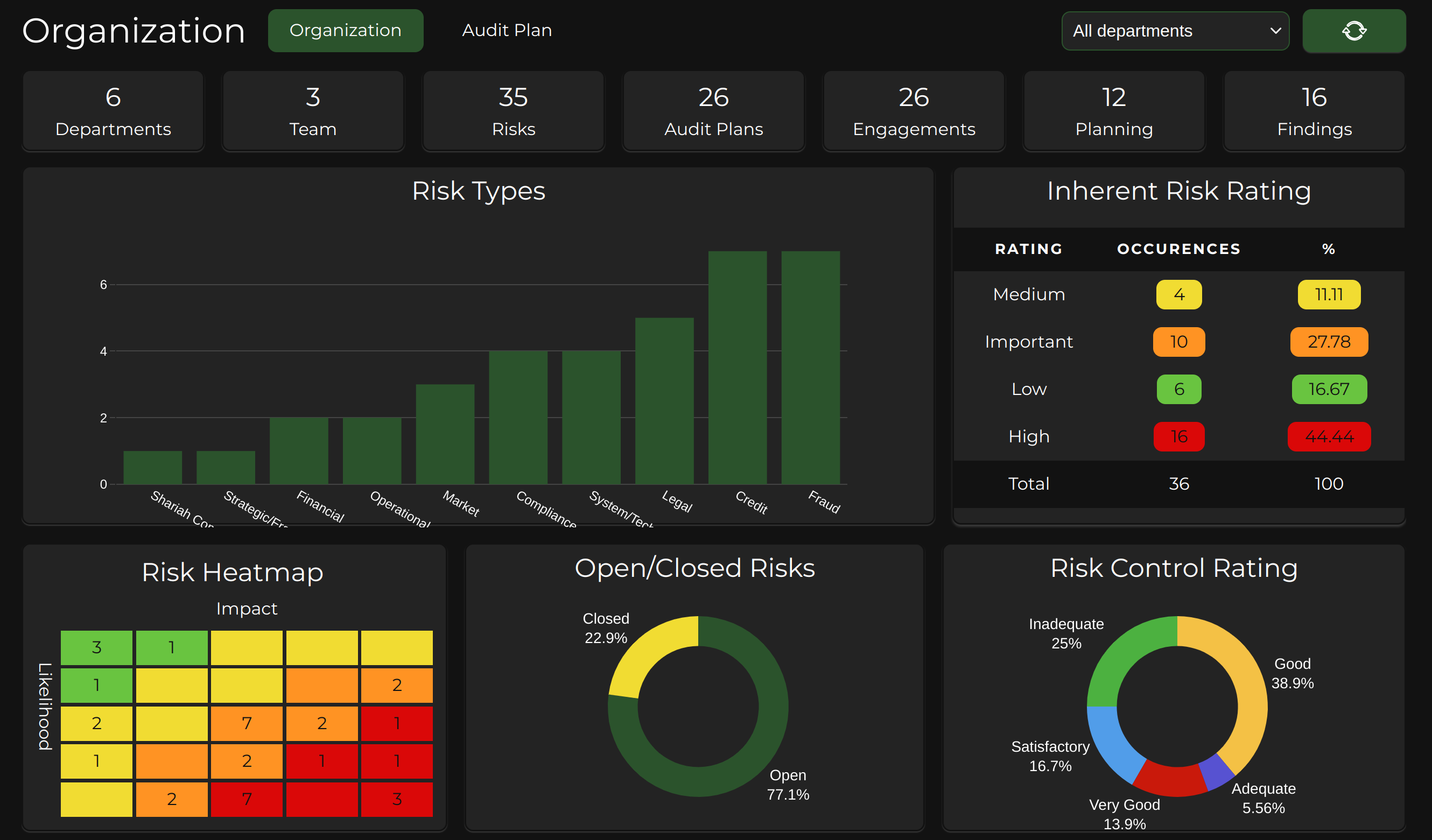Click the Planning summary card
This screenshot has width=1432, height=840.
point(1114,111)
